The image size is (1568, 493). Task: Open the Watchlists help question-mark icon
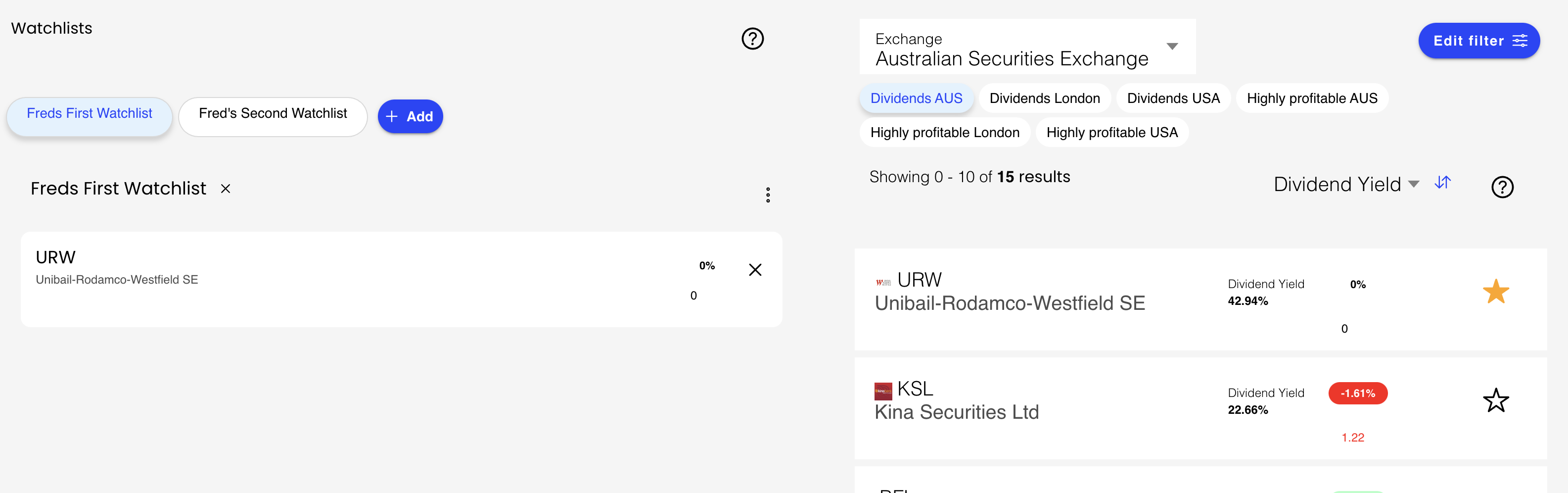[752, 39]
